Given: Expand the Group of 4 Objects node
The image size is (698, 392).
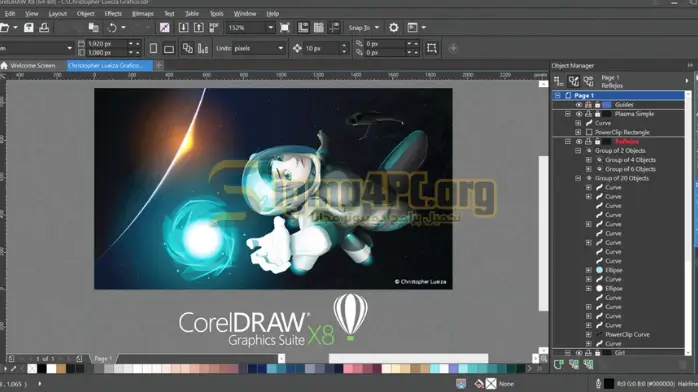Looking at the screenshot, I should point(588,160).
